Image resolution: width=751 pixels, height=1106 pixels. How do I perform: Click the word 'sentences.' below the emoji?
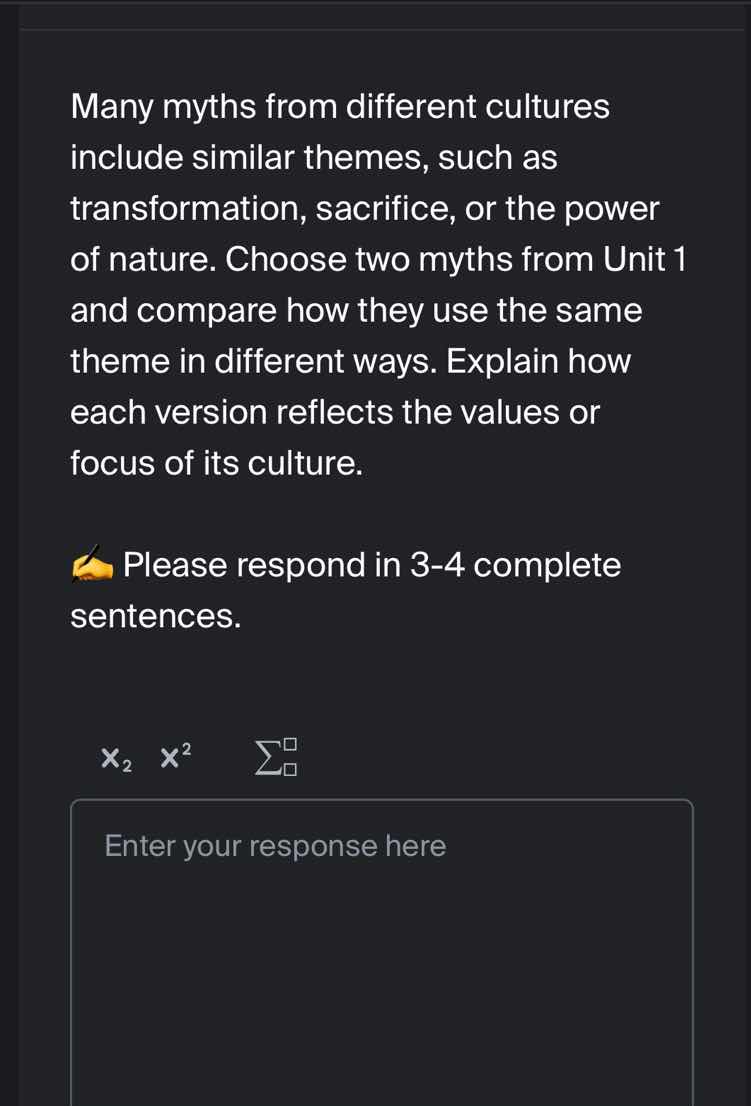[156, 617]
